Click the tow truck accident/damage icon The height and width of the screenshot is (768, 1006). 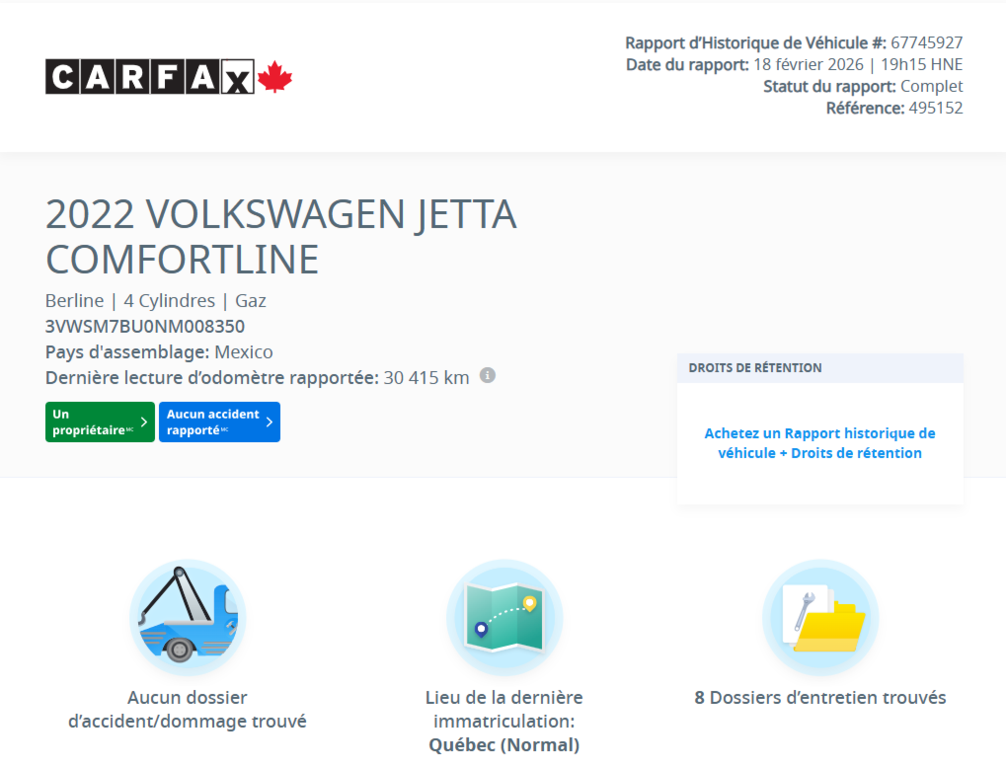point(187,617)
